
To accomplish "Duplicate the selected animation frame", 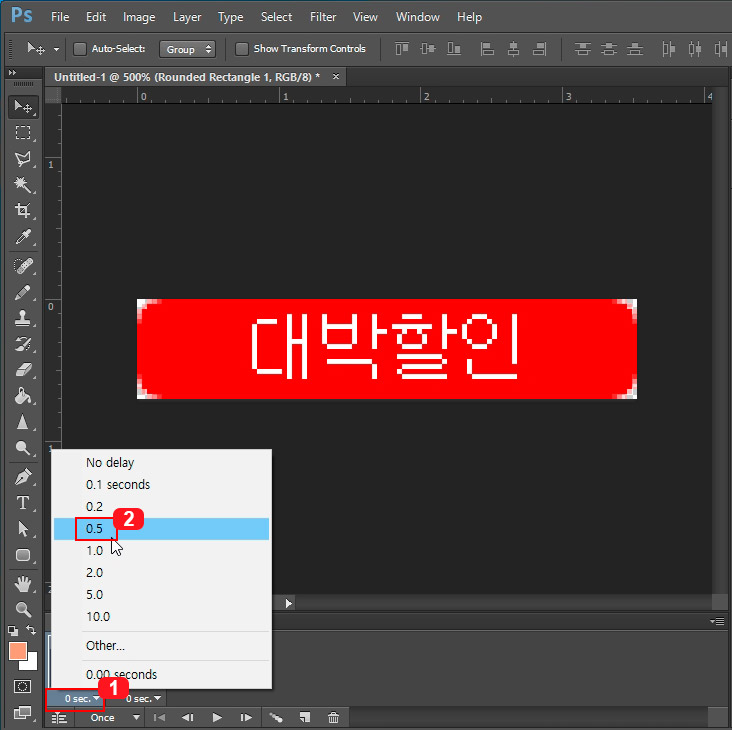I will coord(305,717).
